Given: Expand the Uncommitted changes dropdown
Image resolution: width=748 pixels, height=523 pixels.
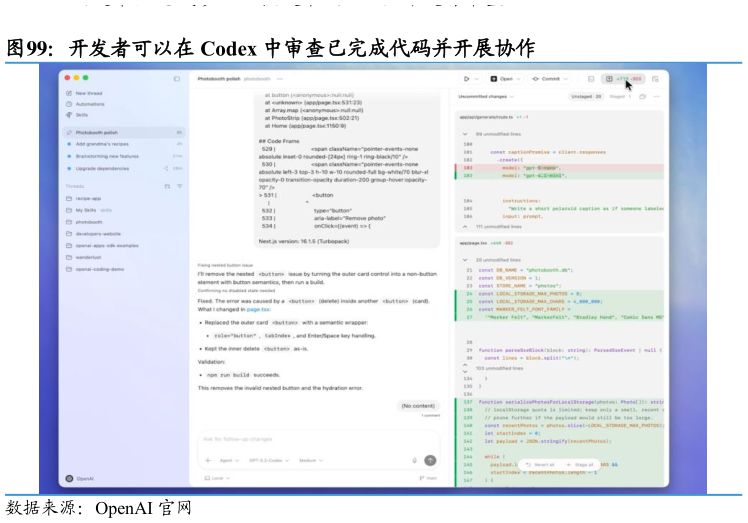Looking at the screenshot, I should pos(486,96).
